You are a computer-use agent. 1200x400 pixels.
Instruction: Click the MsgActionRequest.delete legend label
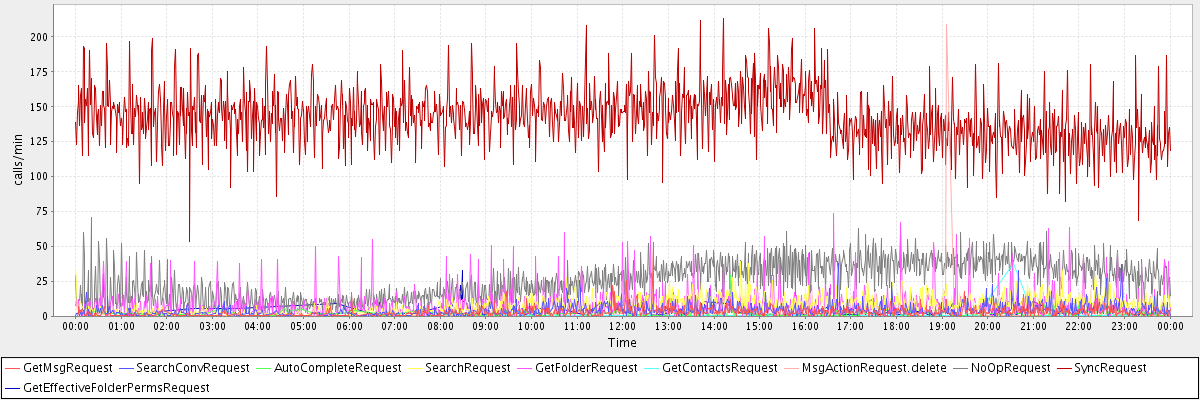click(x=873, y=368)
